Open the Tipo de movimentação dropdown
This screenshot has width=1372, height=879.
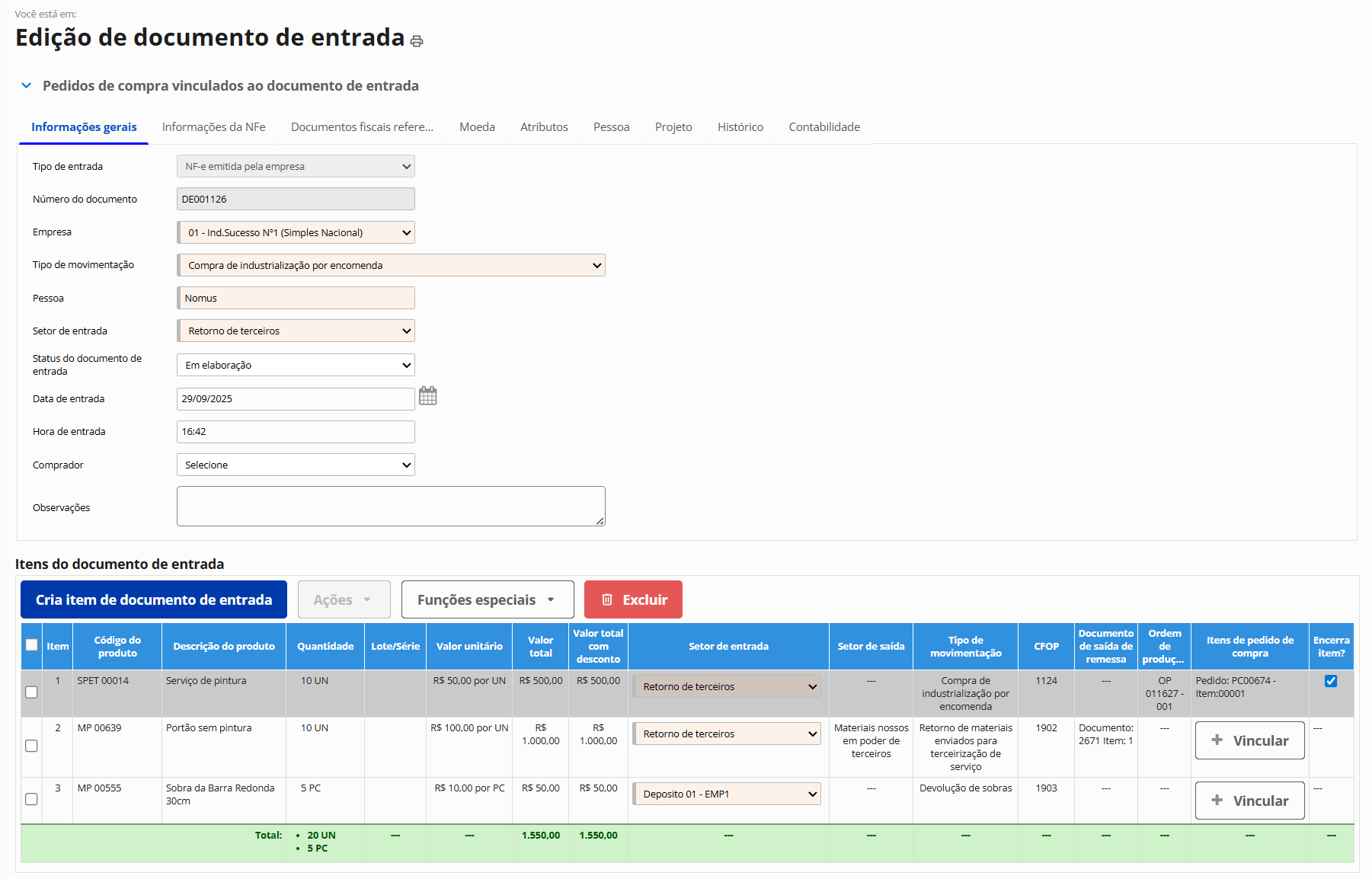391,265
